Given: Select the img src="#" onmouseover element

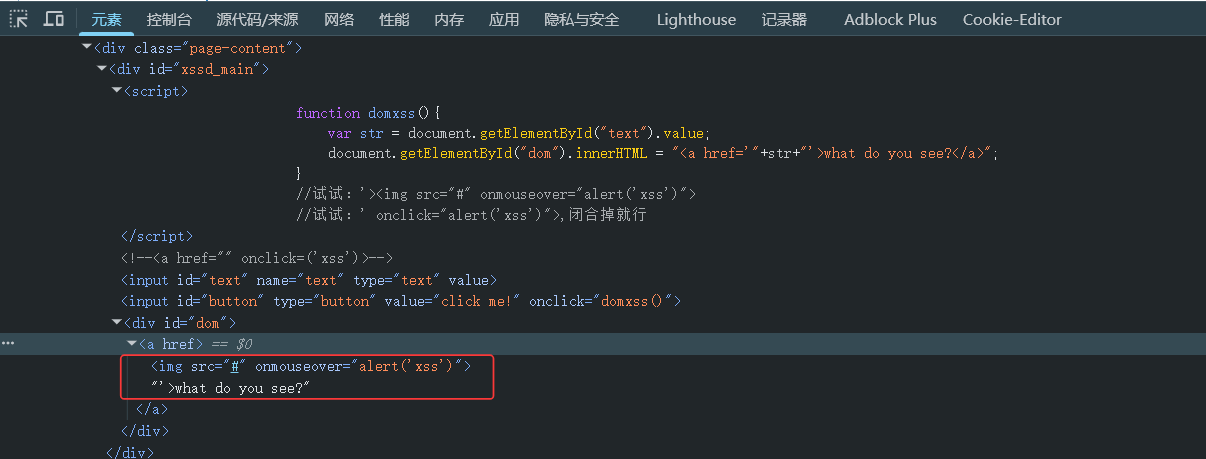Looking at the screenshot, I should [x=310, y=366].
